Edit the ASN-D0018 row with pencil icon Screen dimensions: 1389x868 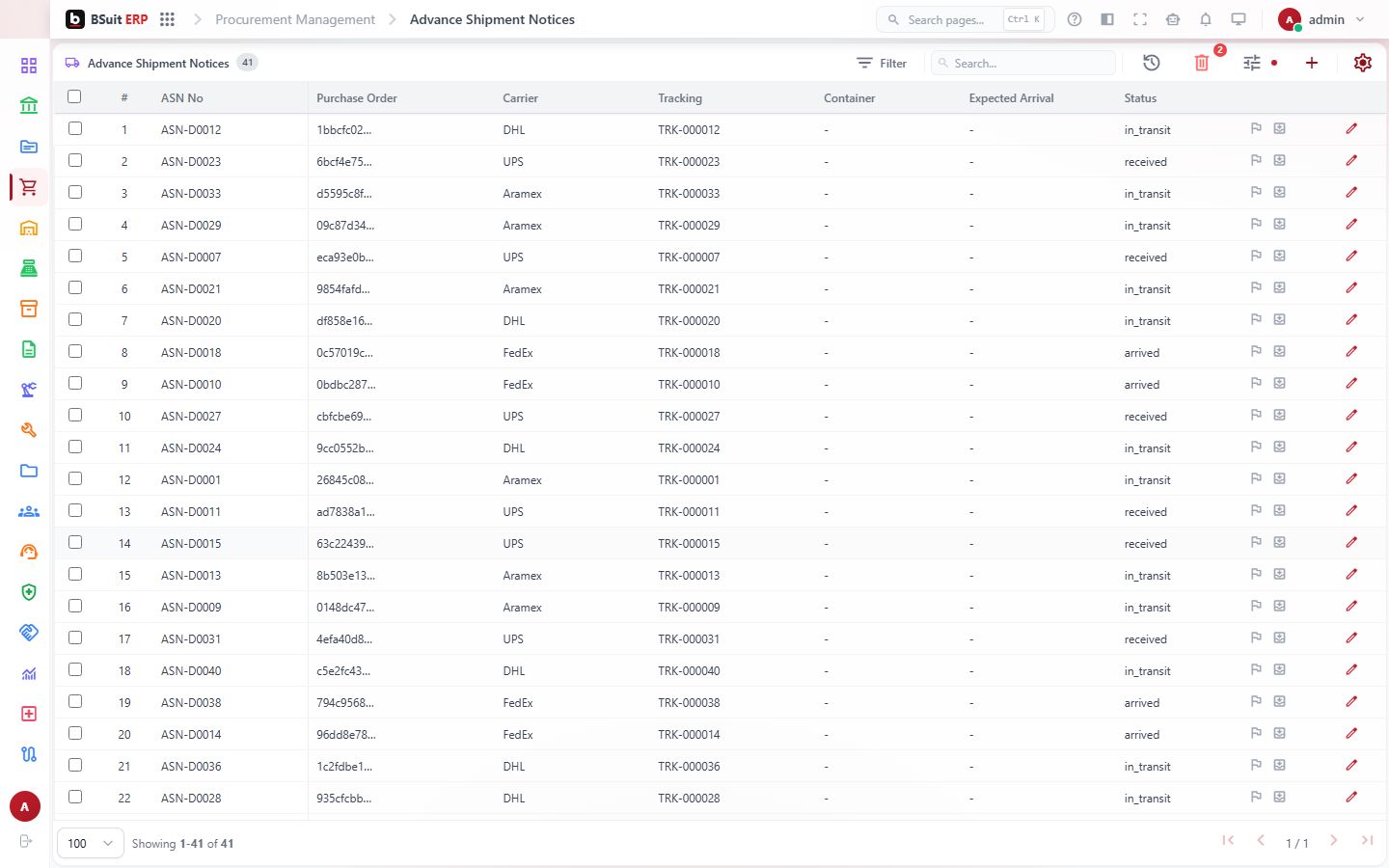click(x=1351, y=352)
